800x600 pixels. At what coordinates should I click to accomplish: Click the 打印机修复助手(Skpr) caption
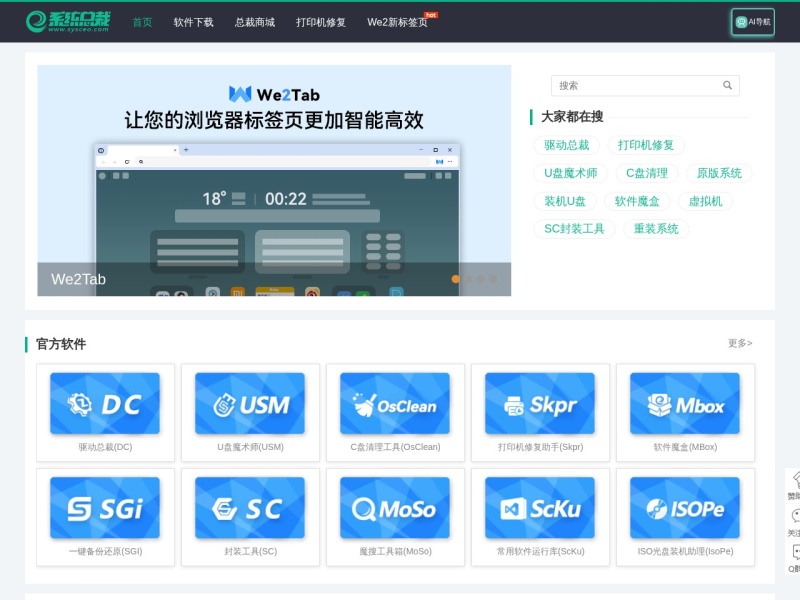pos(540,447)
